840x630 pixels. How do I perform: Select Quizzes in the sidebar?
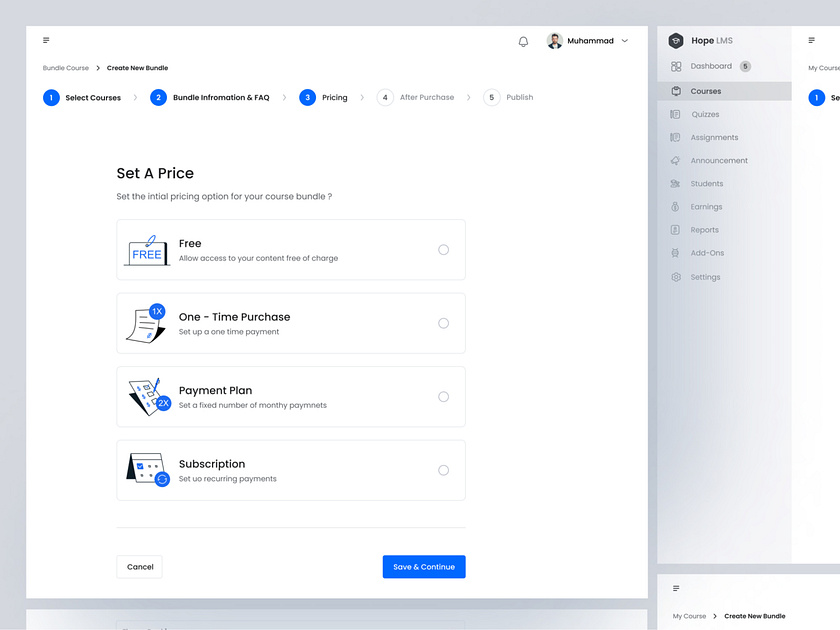[703, 114]
